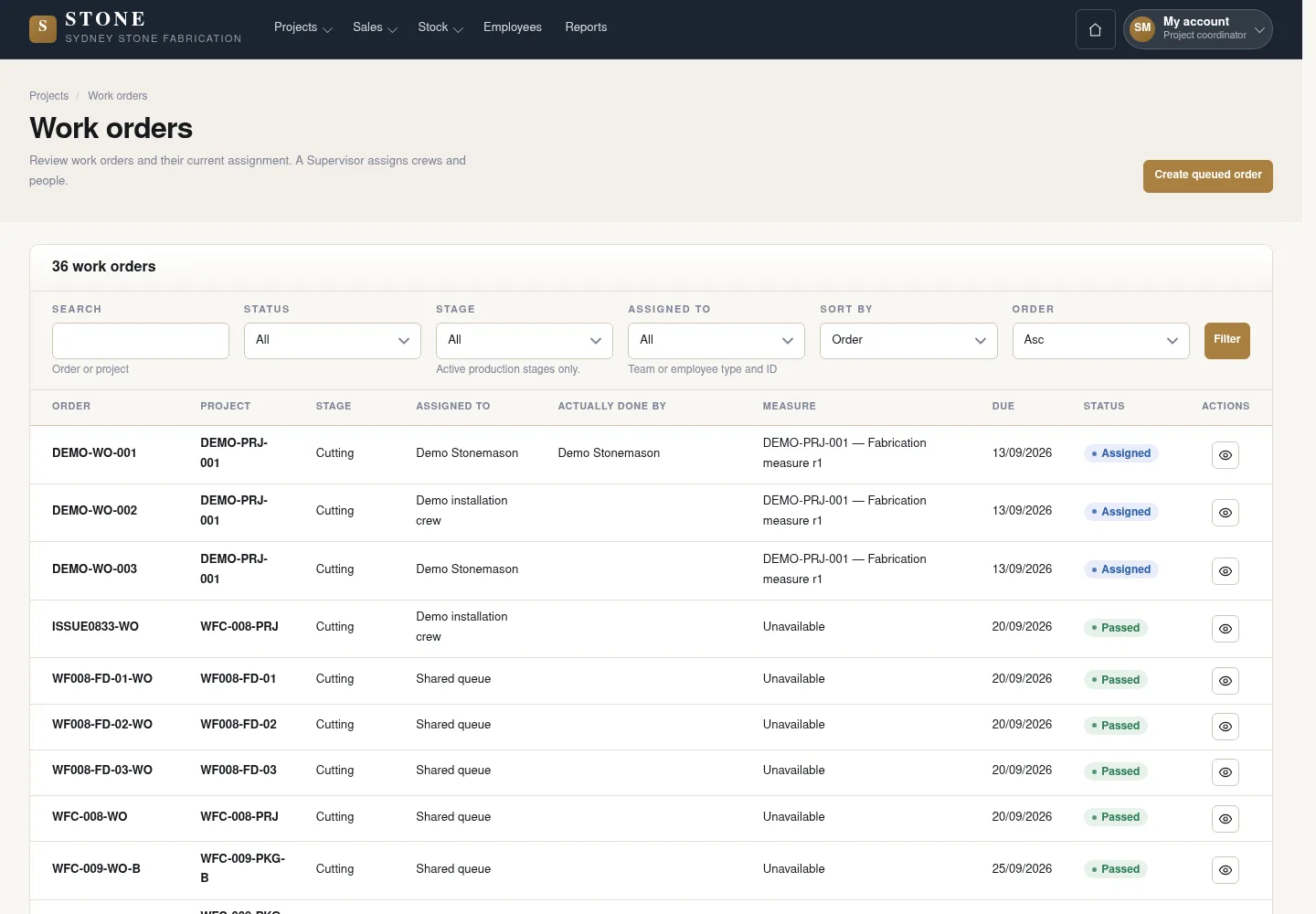Image resolution: width=1316 pixels, height=914 pixels.
Task: Click the 36 work orders heading
Action: tap(103, 267)
